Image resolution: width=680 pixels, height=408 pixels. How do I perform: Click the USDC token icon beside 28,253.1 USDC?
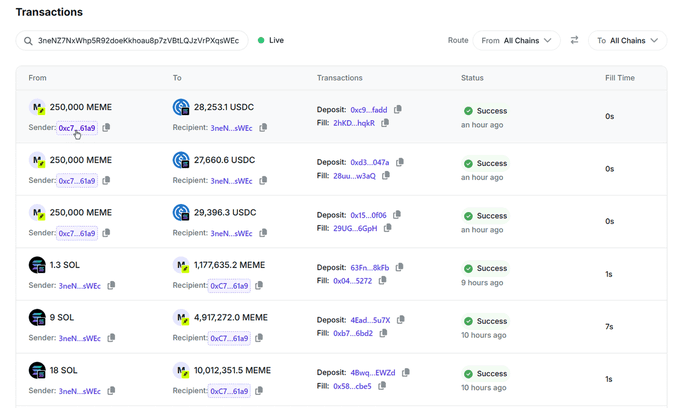point(181,107)
